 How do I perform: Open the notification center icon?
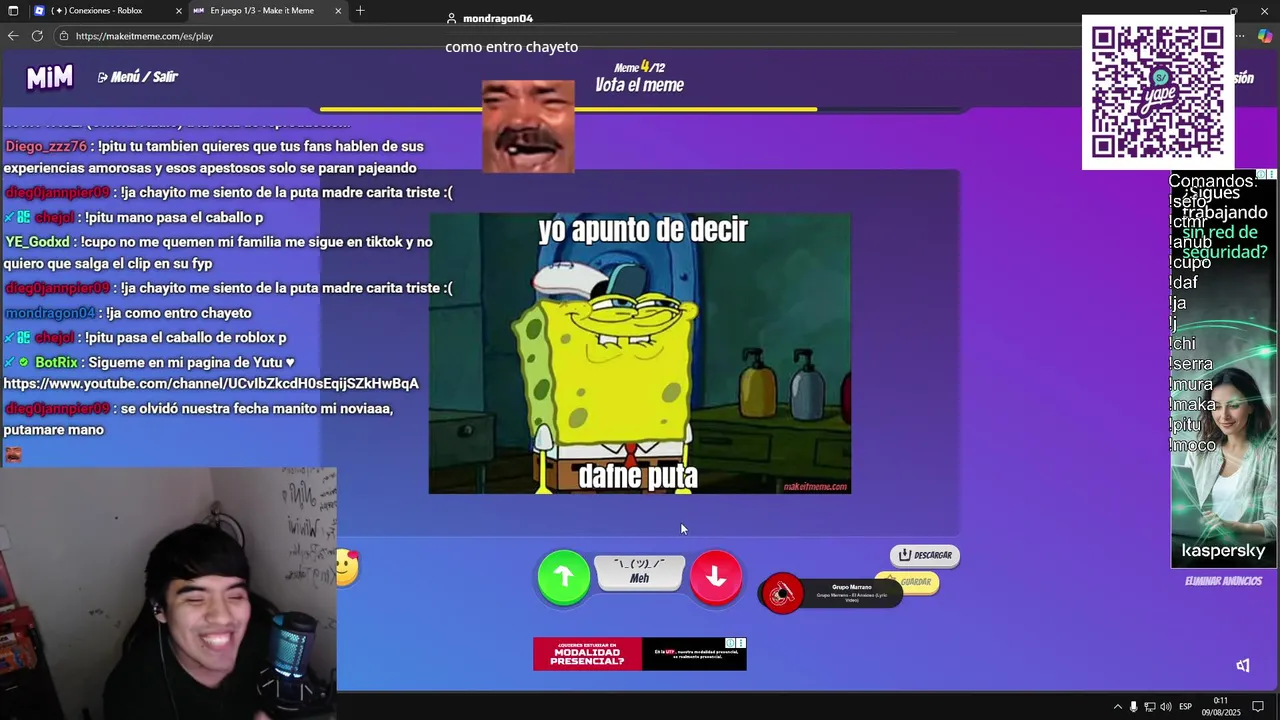(1259, 707)
